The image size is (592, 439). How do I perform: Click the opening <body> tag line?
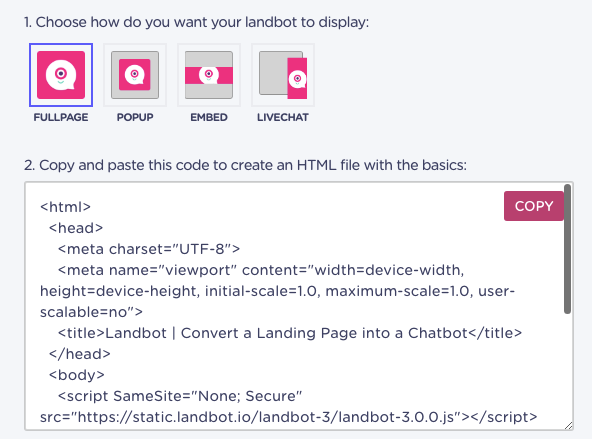(x=77, y=375)
